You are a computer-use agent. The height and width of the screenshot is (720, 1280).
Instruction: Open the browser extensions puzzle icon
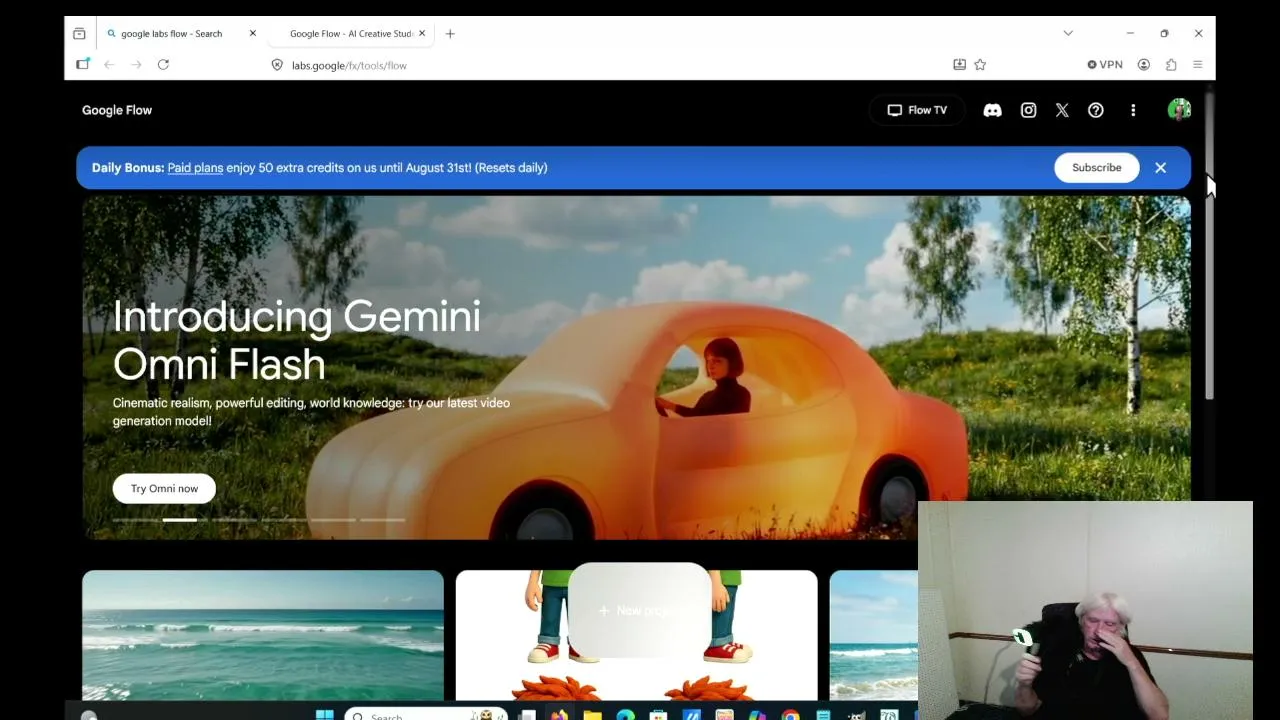tap(1171, 65)
